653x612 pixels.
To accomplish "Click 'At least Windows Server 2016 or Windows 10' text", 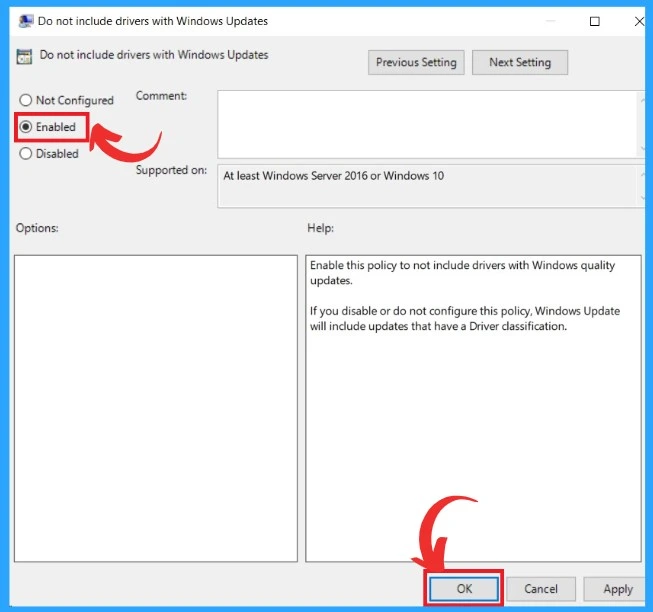I will pos(334,176).
